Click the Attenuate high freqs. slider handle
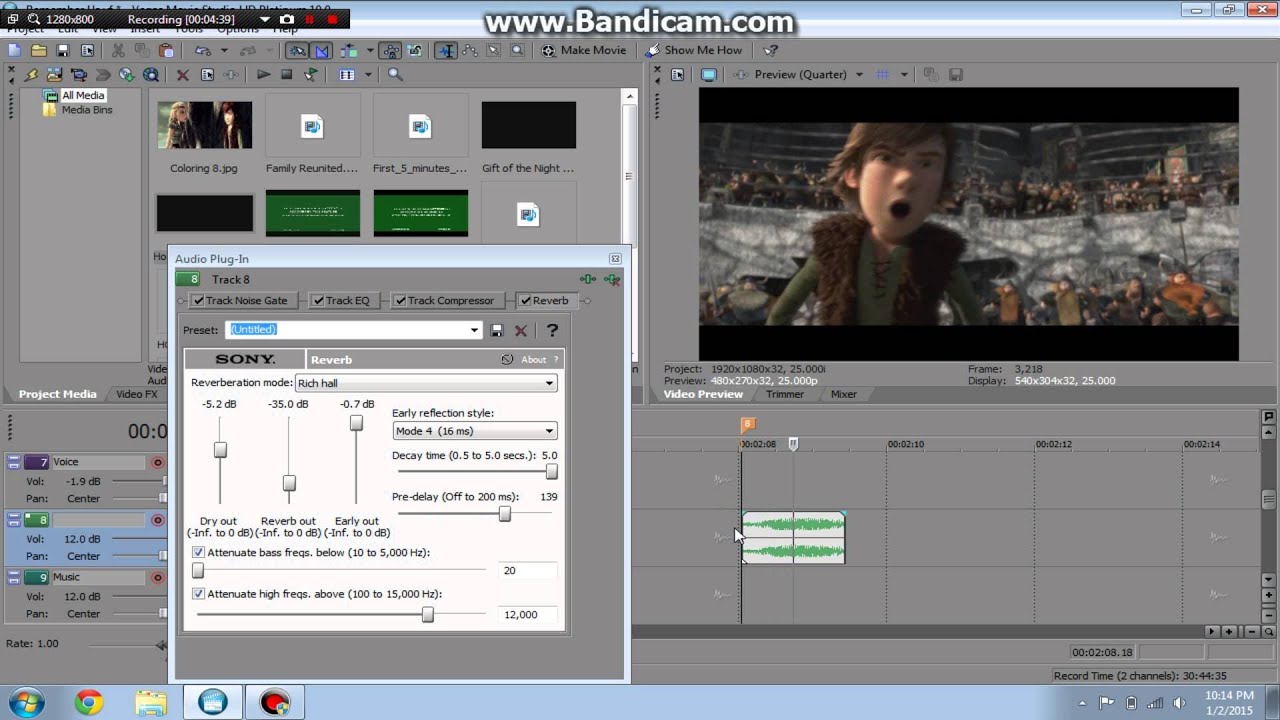Viewport: 1280px width, 720px height. [x=428, y=615]
